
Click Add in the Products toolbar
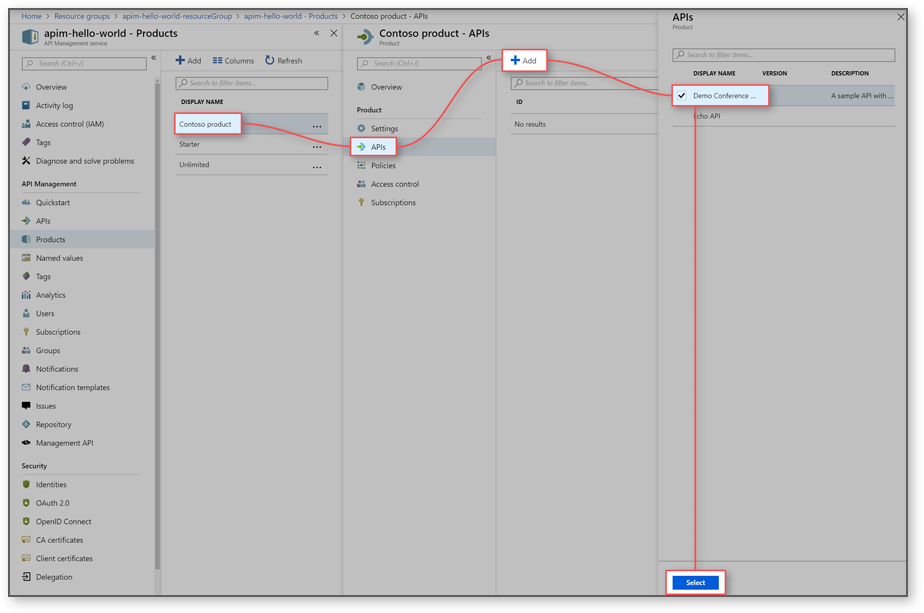(x=189, y=61)
